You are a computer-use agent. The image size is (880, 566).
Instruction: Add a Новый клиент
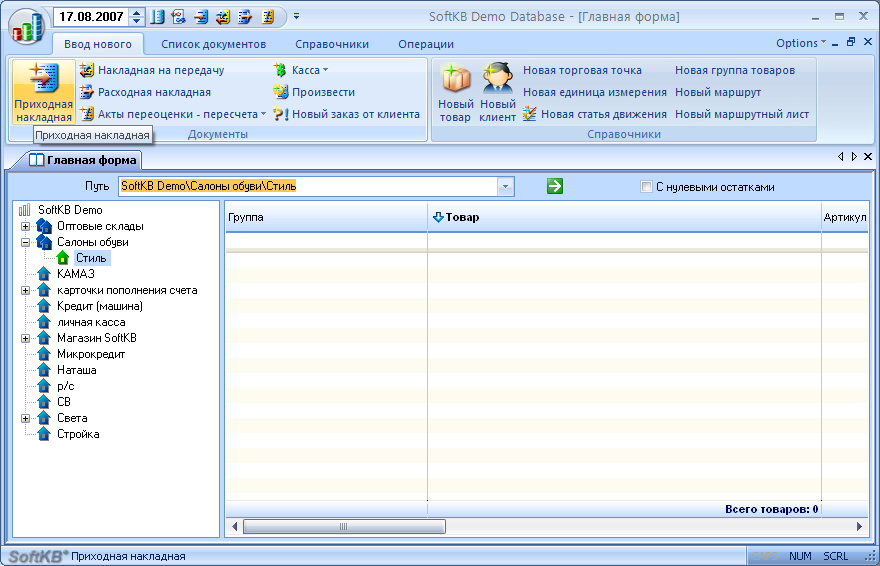pyautogui.click(x=497, y=93)
